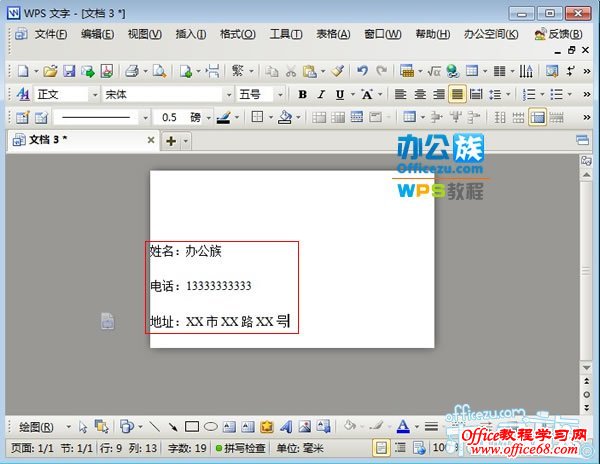Convert to traditional Chinese 繁 button
The image size is (600, 464).
pos(237,71)
